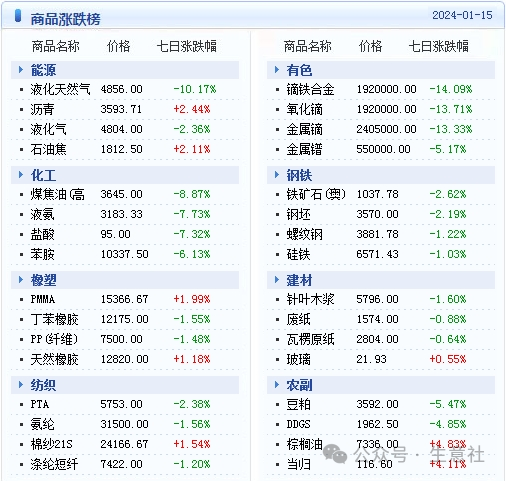Select commodity 豆粕

click(298, 404)
